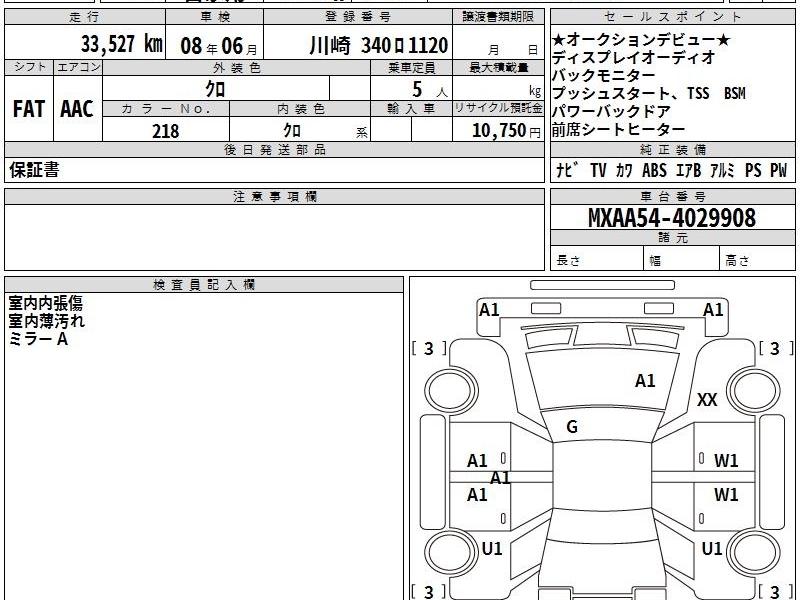Select the バックモニター line
The image size is (800, 600).
point(604,76)
